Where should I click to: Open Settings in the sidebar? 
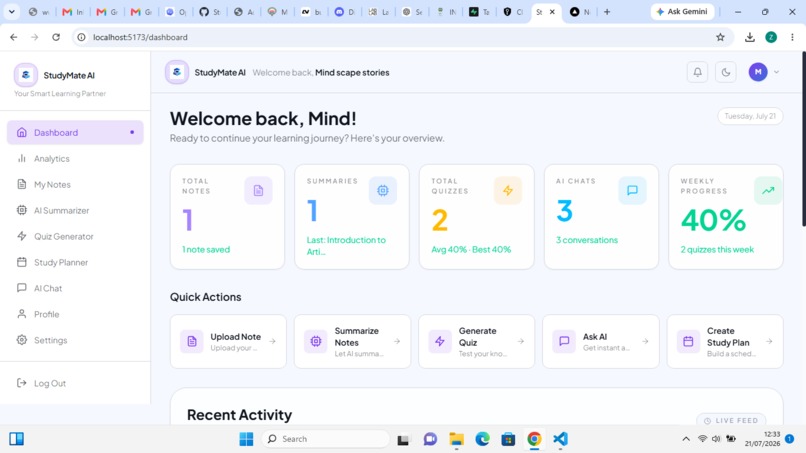pos(75,340)
